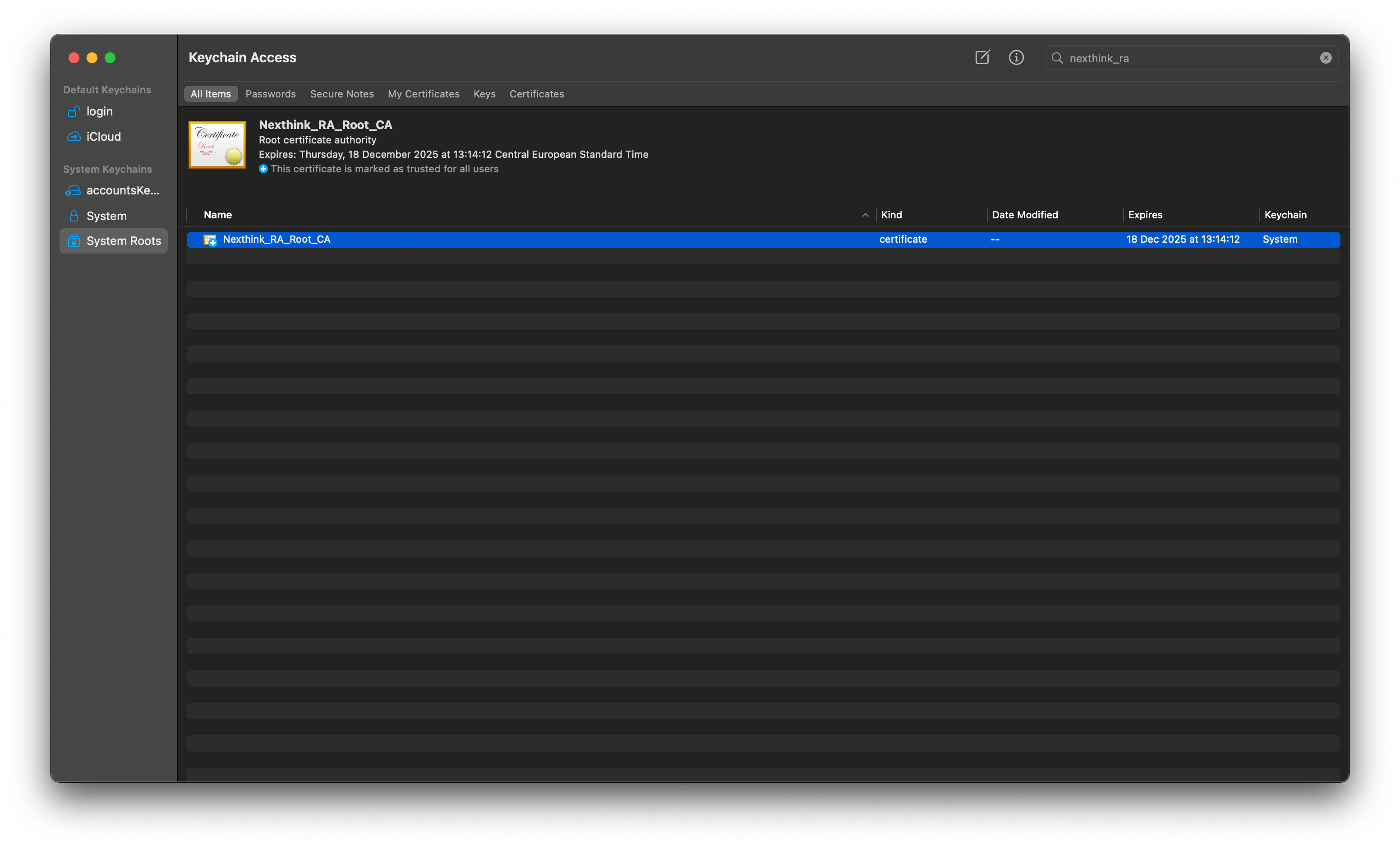The width and height of the screenshot is (1400, 849).
Task: Open the accountsKeychain item in the sidebar
Action: [122, 190]
